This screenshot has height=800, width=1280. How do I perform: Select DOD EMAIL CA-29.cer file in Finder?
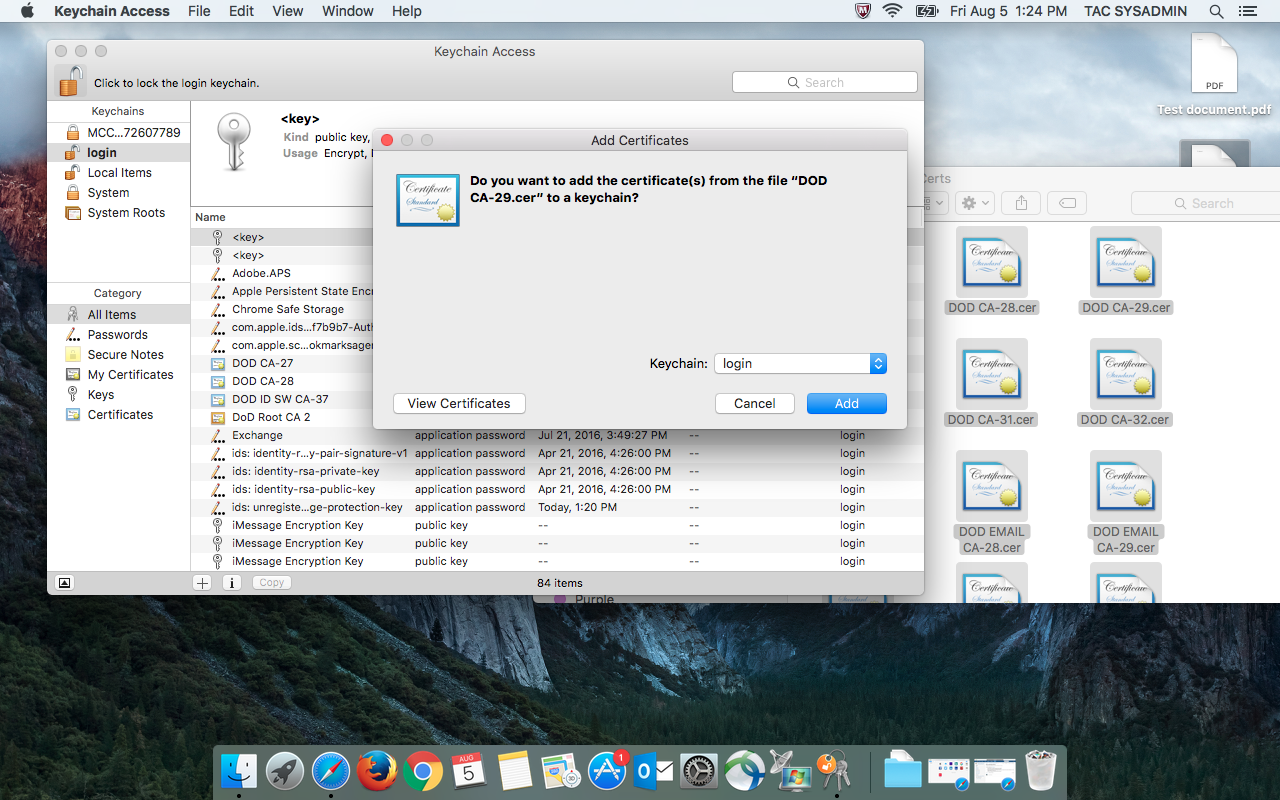pos(1126,503)
